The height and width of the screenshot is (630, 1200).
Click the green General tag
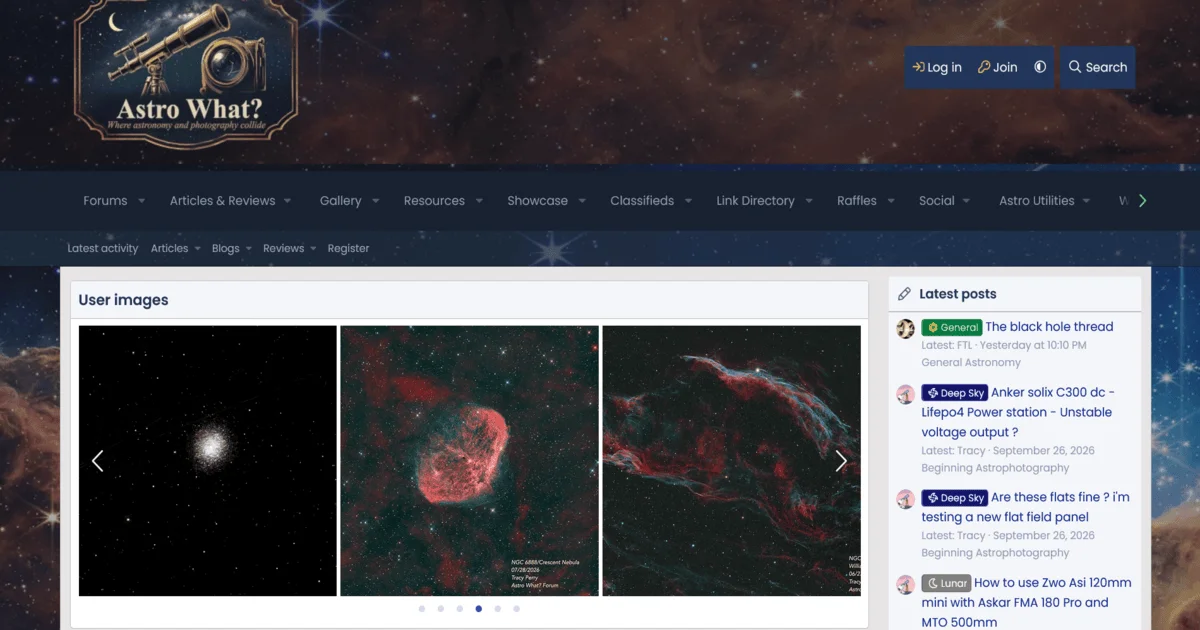[x=952, y=327]
